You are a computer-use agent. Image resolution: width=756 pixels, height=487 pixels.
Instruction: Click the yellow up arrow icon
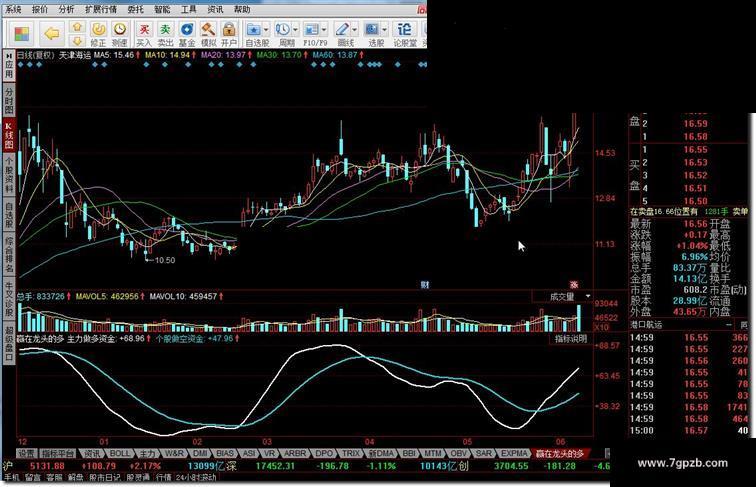point(77,27)
